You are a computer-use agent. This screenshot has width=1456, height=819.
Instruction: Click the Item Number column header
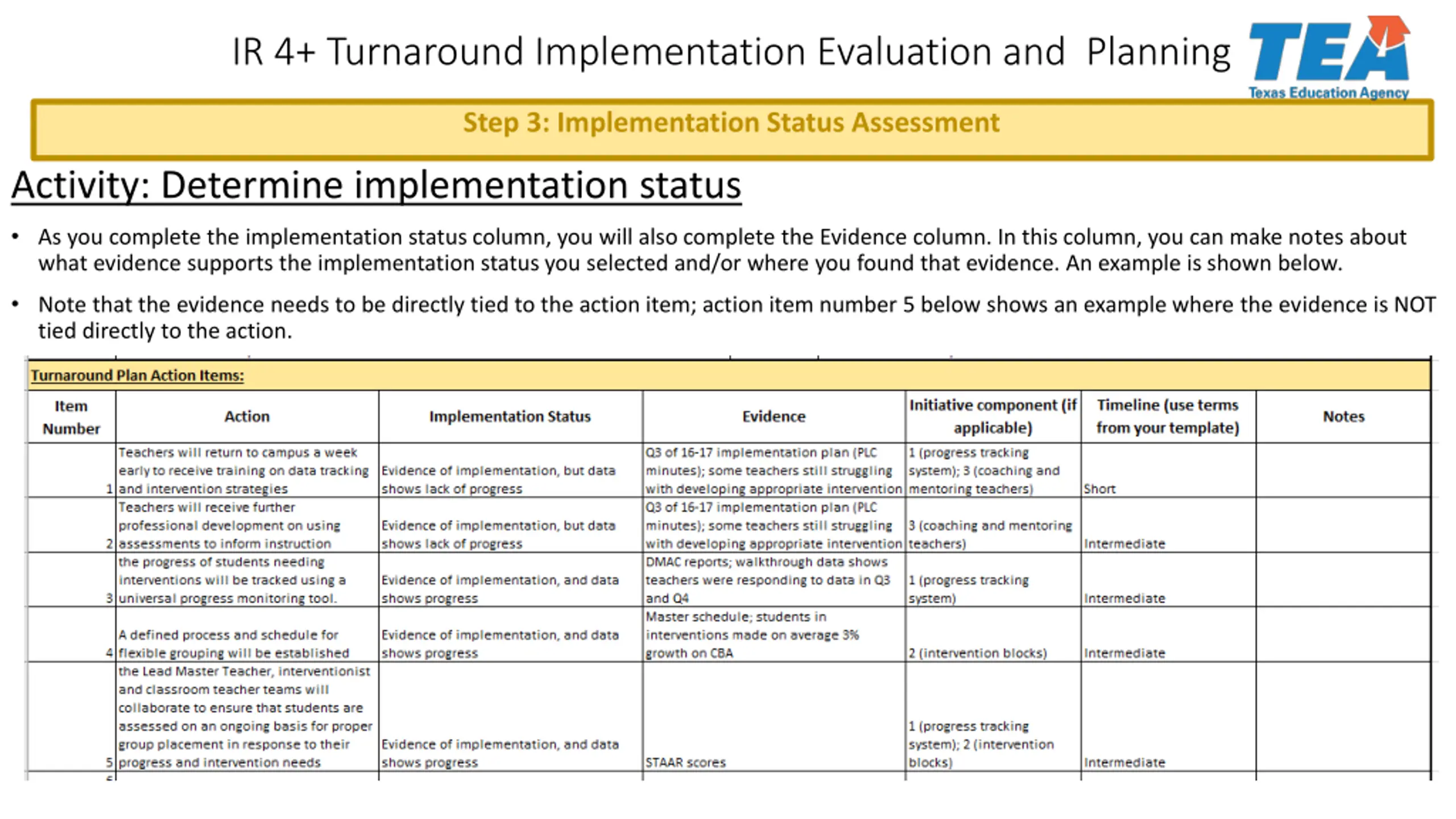point(71,417)
